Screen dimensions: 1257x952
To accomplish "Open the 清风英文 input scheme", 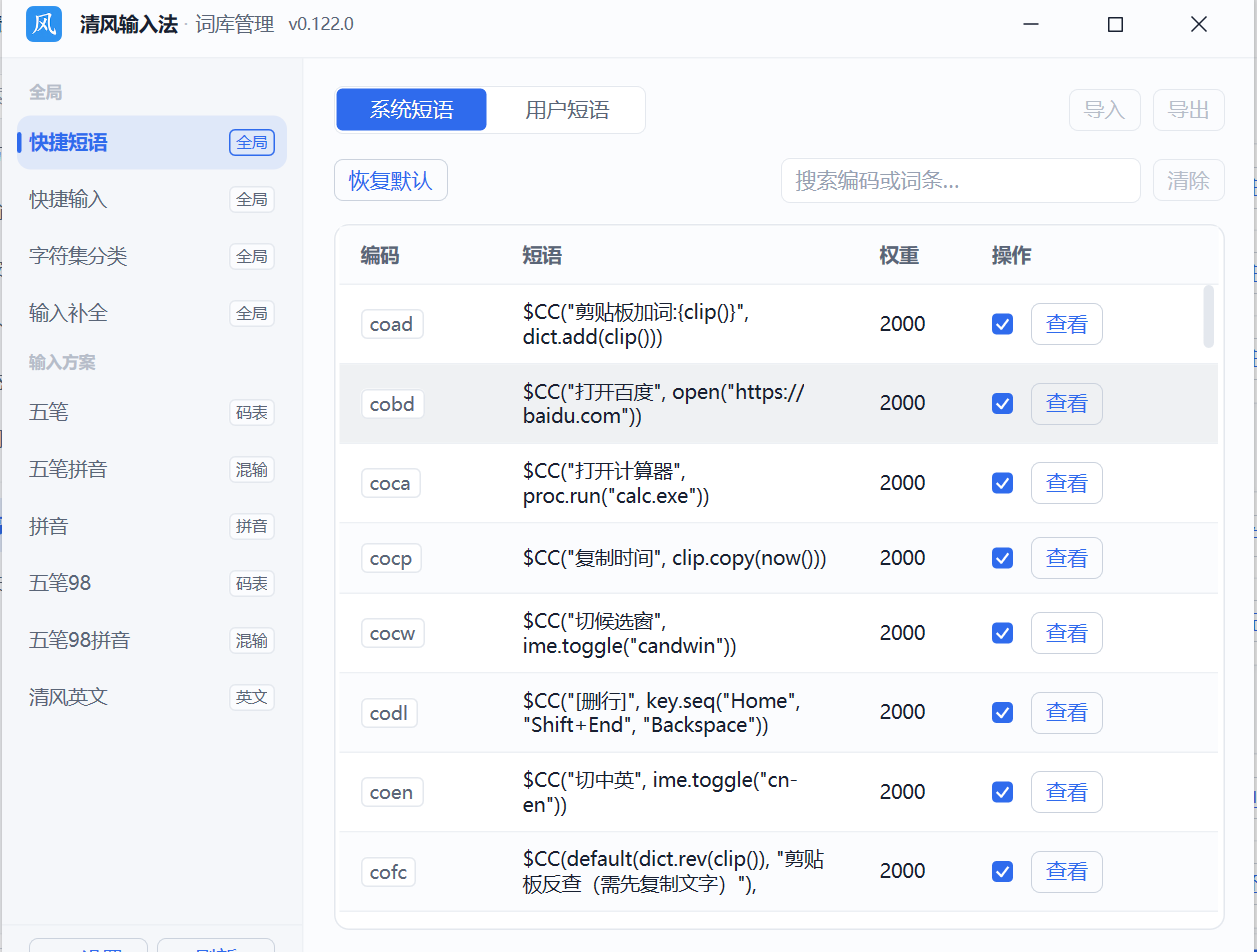I will tap(152, 698).
